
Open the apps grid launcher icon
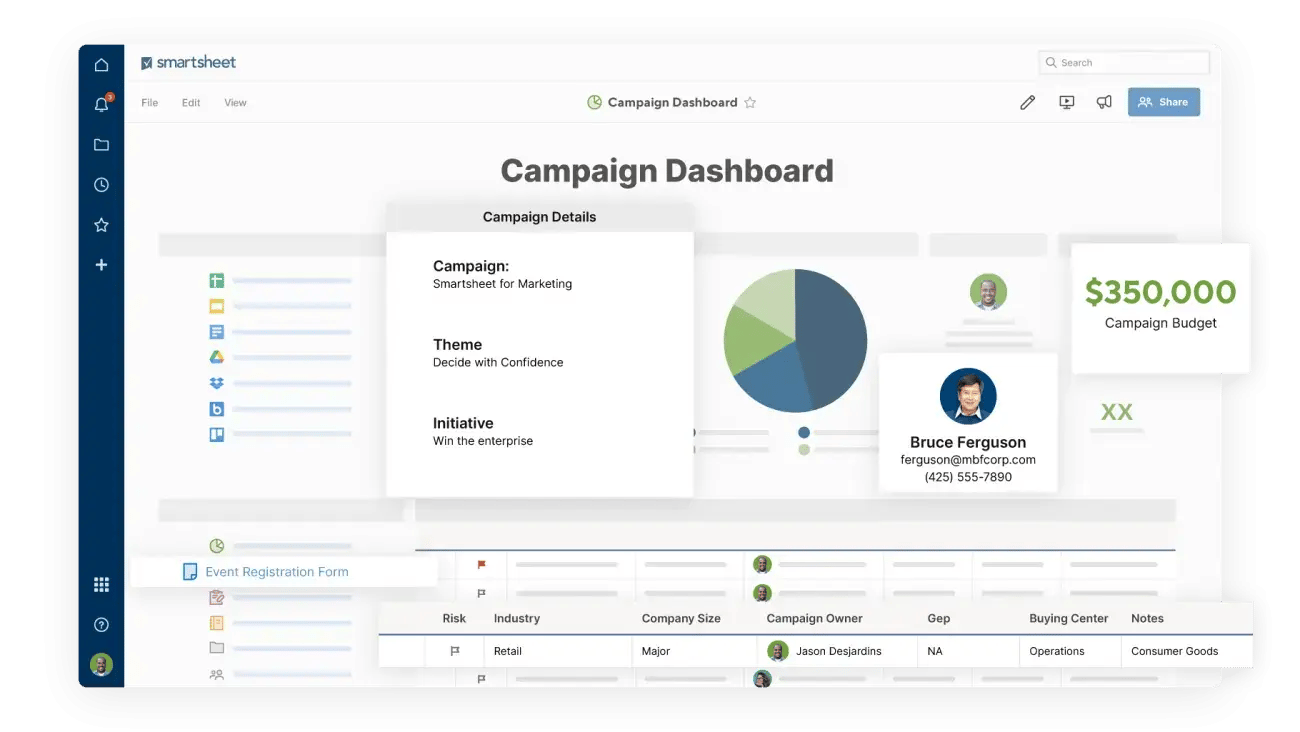(101, 585)
